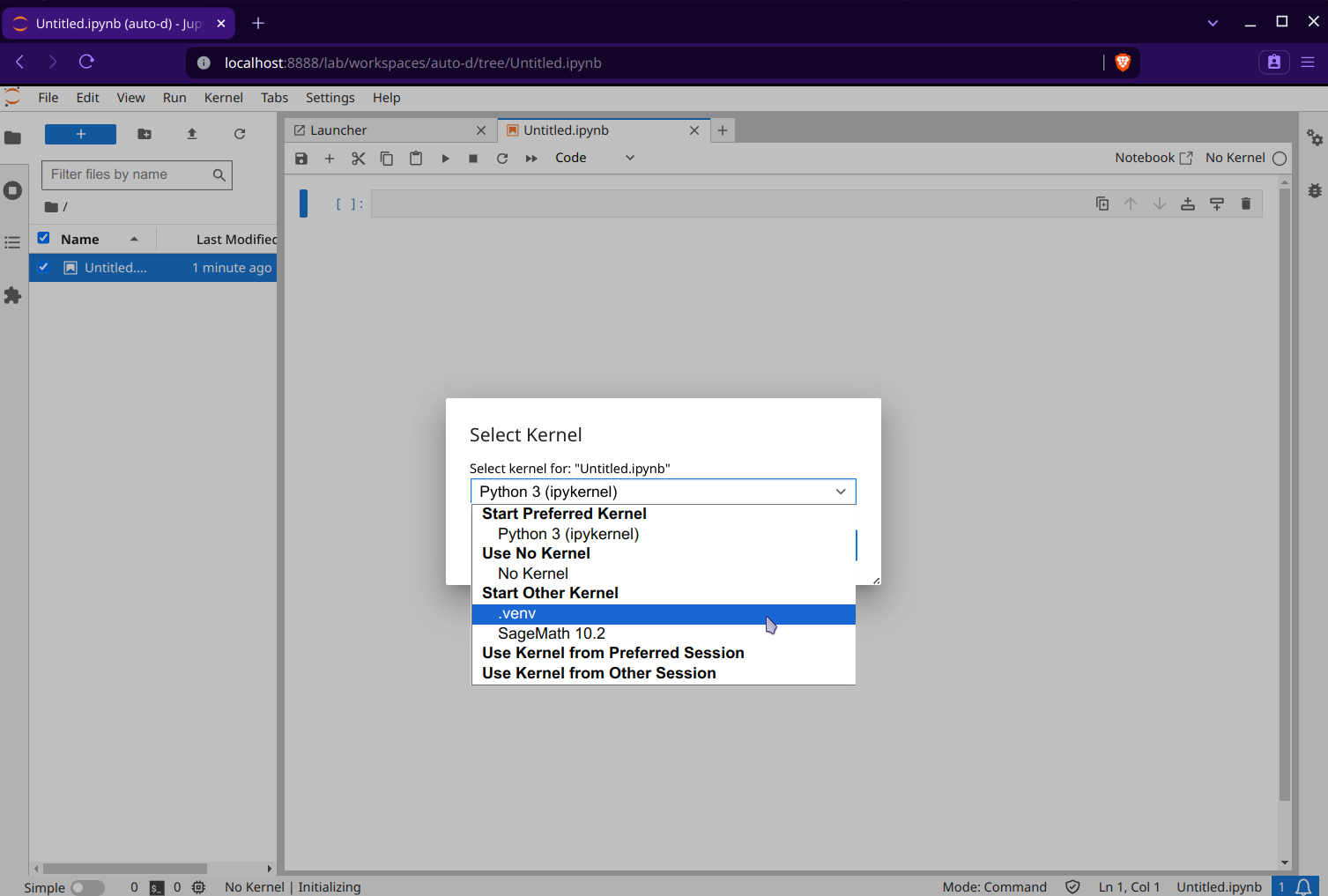Screen dimensions: 1328x896
Task: Toggle the select-all checkbox beside Name
Action: [43, 239]
